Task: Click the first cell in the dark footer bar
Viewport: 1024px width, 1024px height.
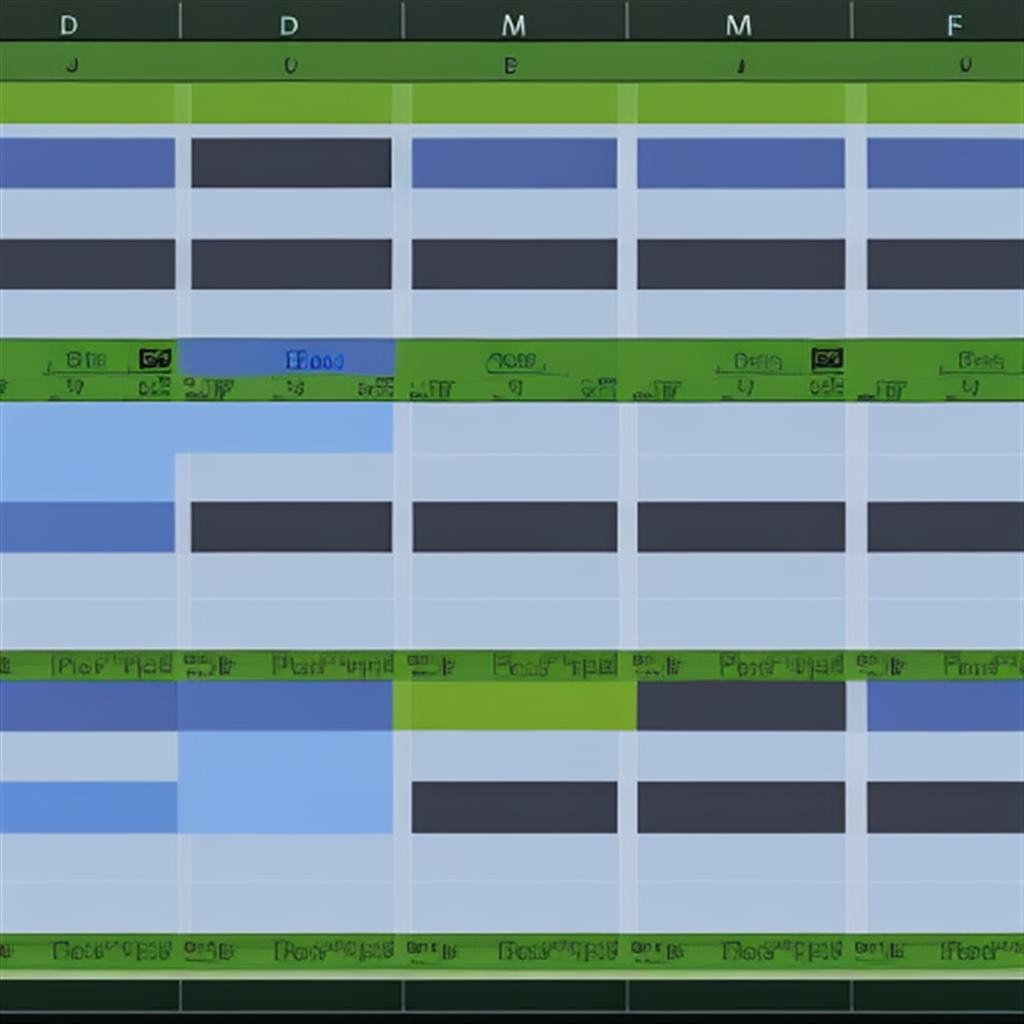Action: coord(90,995)
